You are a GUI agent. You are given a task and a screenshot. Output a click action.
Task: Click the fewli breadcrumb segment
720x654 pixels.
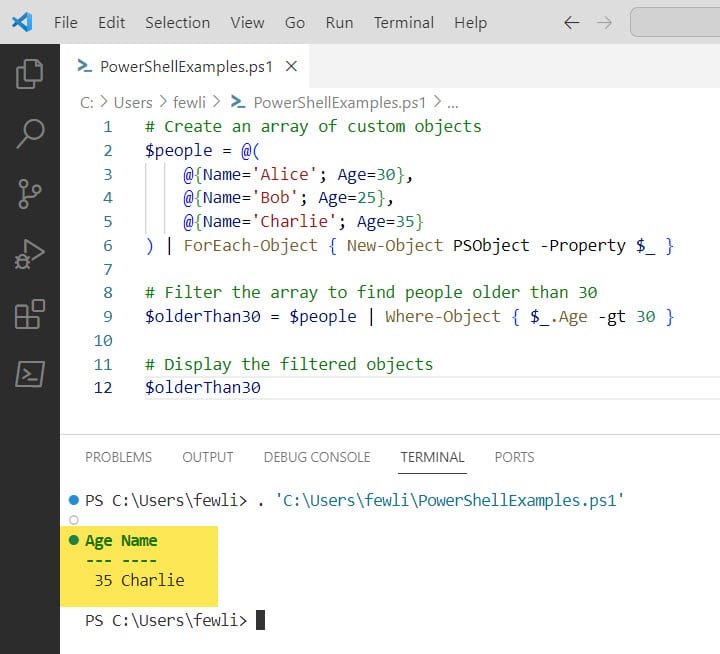189,102
